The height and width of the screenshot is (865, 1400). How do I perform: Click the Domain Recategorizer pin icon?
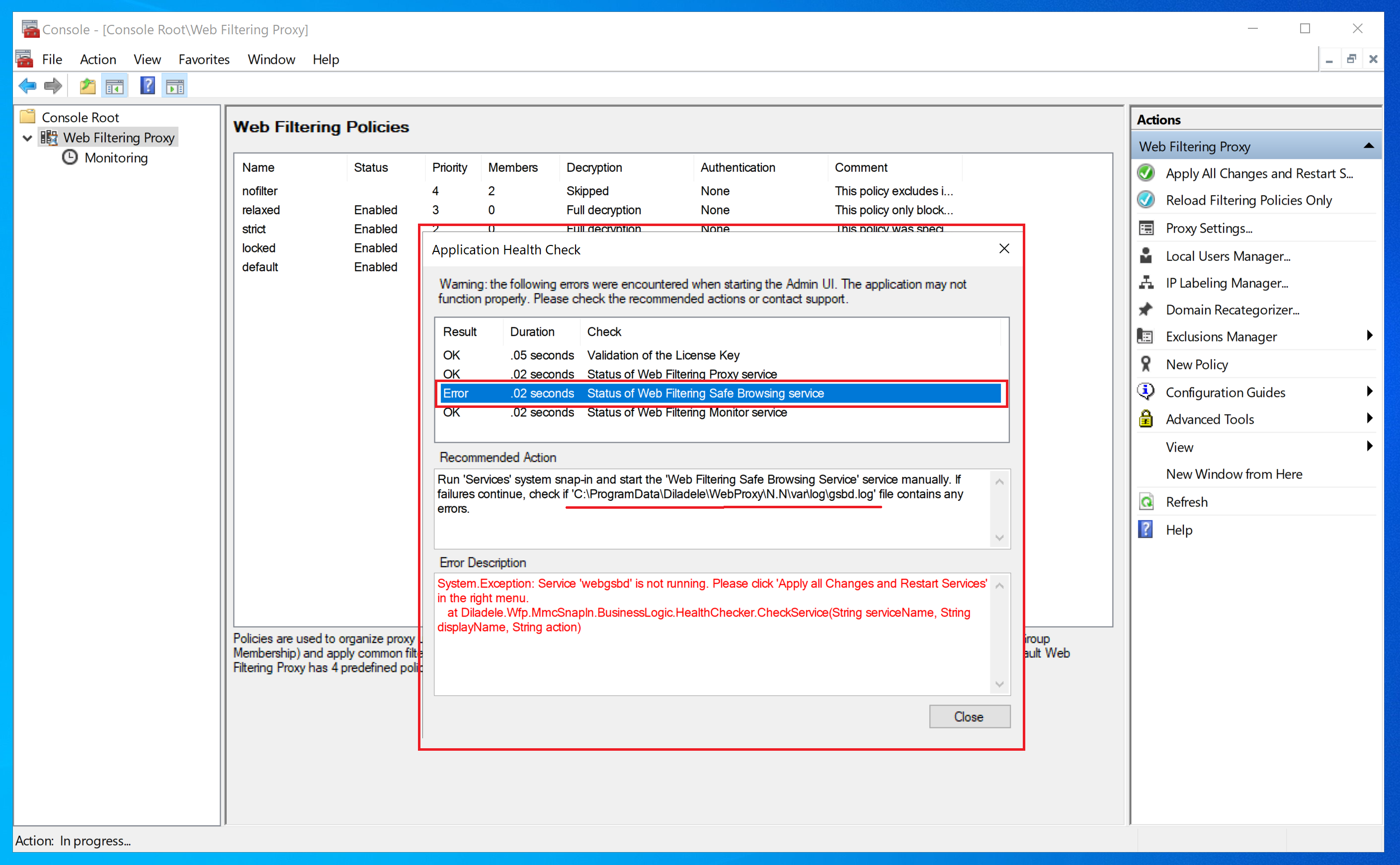1146,310
